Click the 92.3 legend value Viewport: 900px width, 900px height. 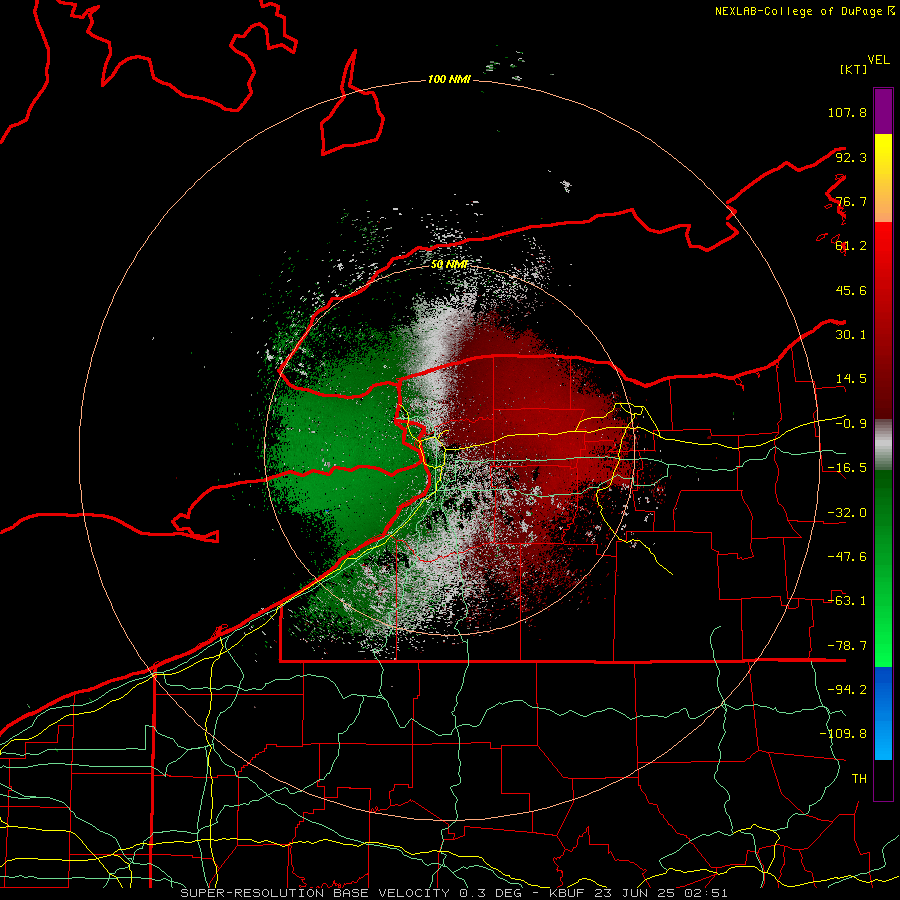[851, 157]
